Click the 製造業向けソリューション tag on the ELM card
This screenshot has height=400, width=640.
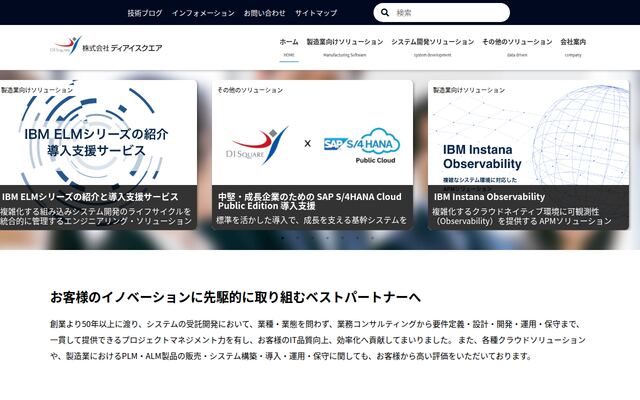[37, 90]
